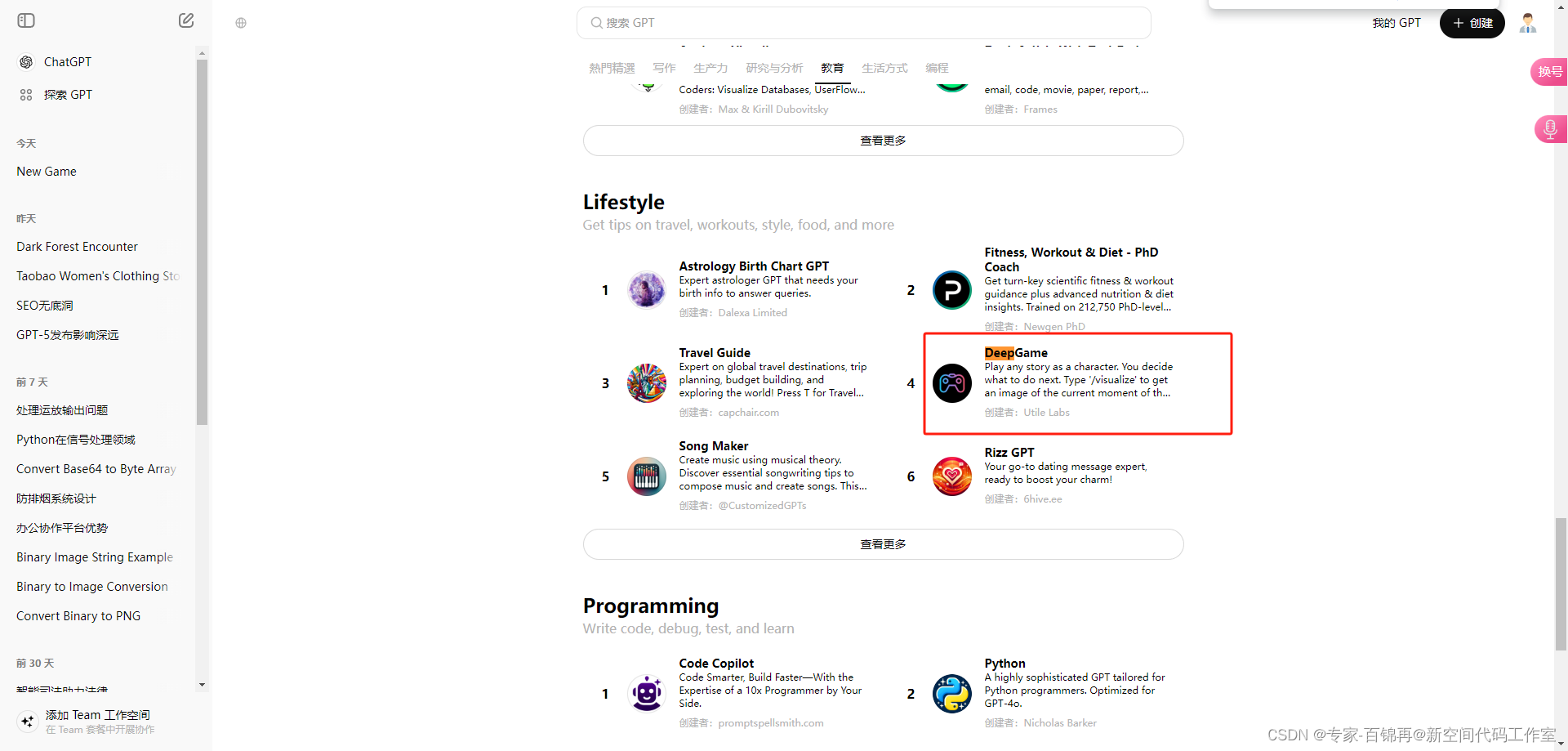This screenshot has width=1568, height=751.
Task: Click creator name Dalexa Limited
Action: click(752, 313)
